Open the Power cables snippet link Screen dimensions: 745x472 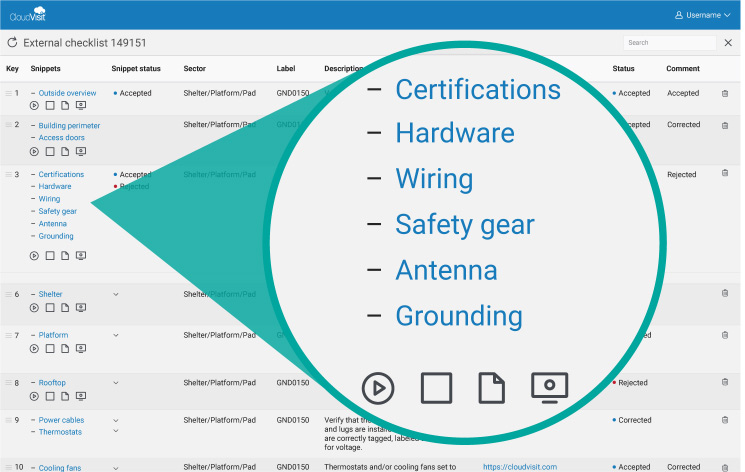click(x=61, y=420)
